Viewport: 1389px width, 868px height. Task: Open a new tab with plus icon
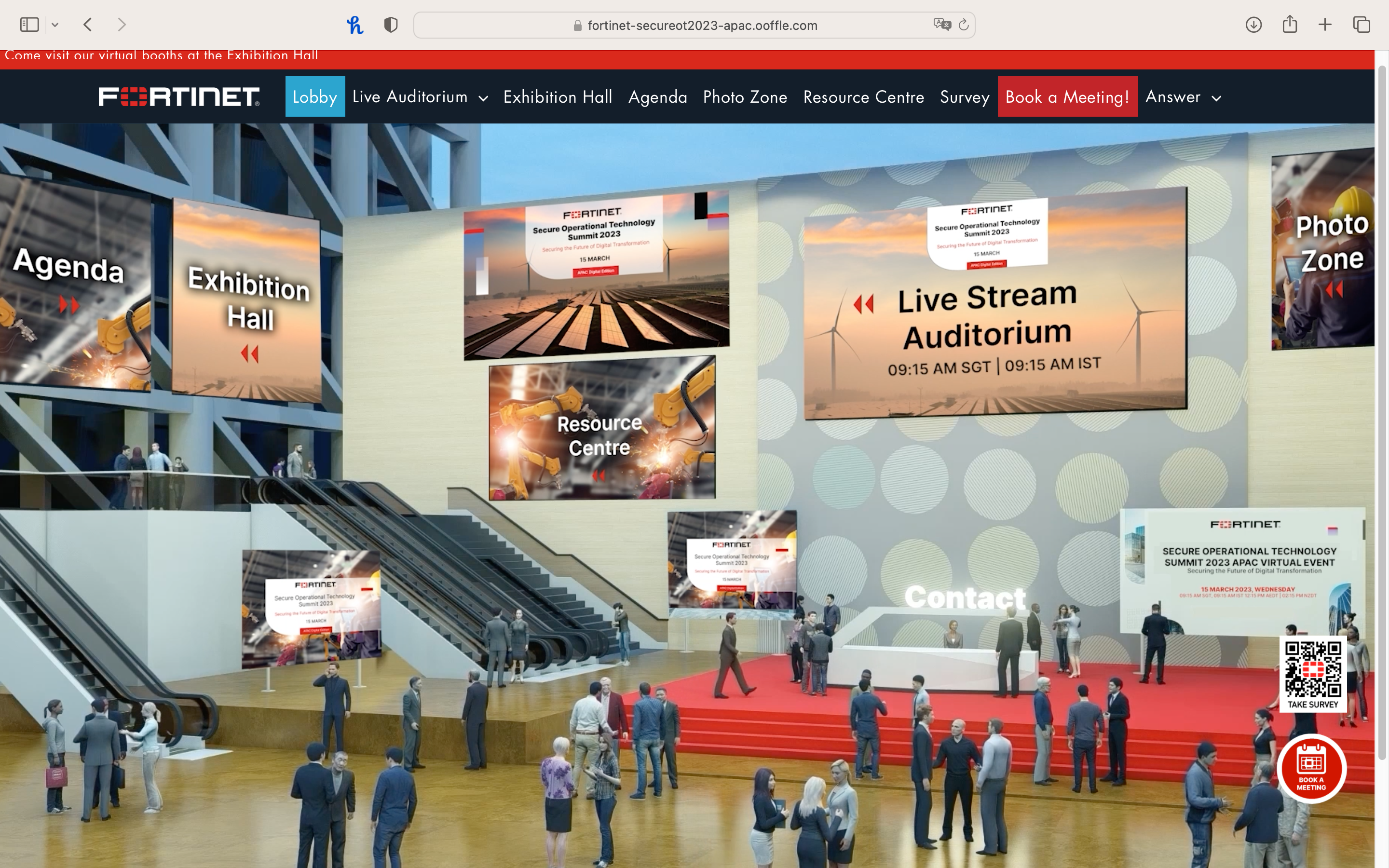click(1325, 25)
